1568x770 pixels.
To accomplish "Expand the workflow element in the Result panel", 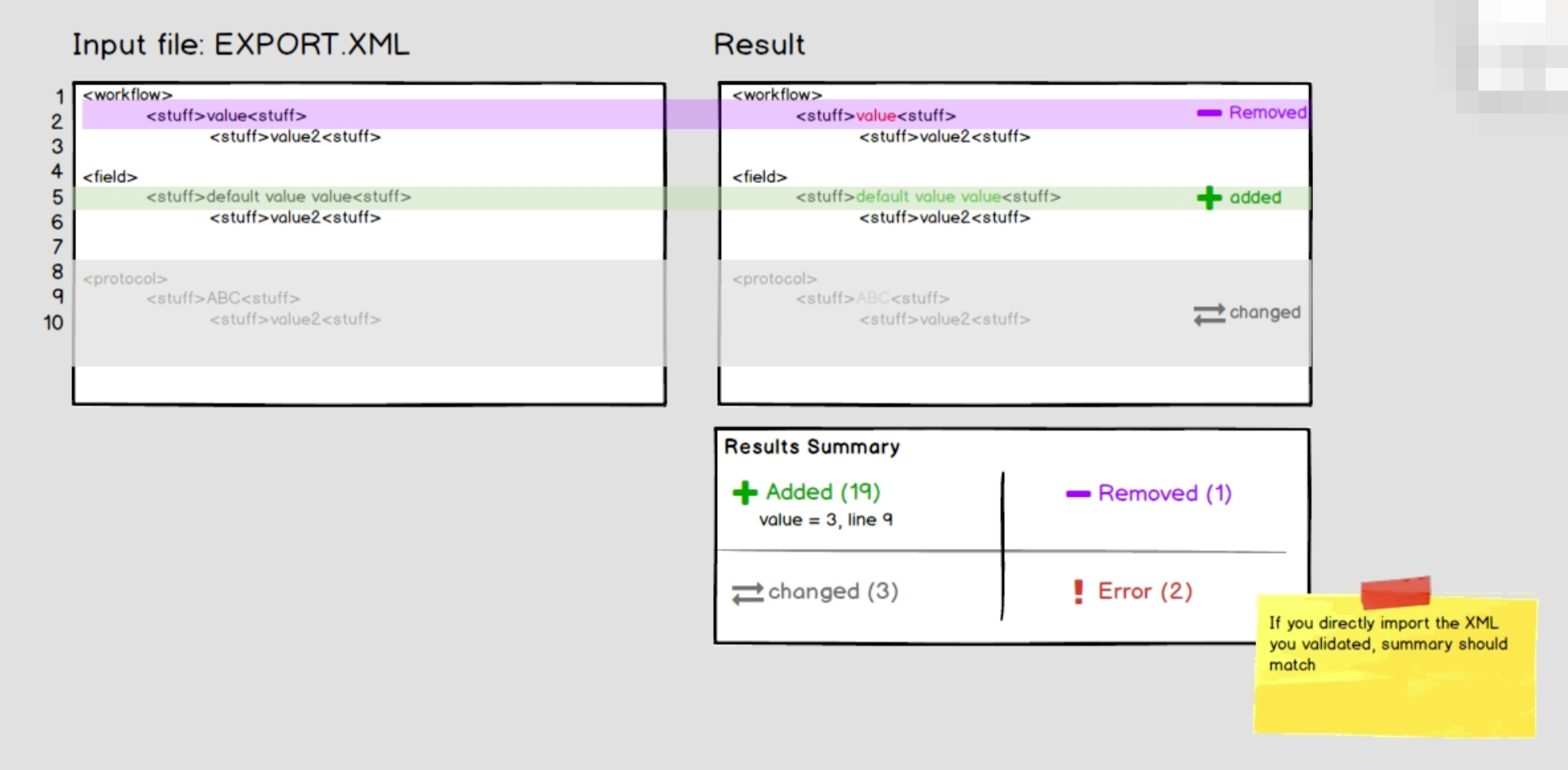I will coord(775,93).
